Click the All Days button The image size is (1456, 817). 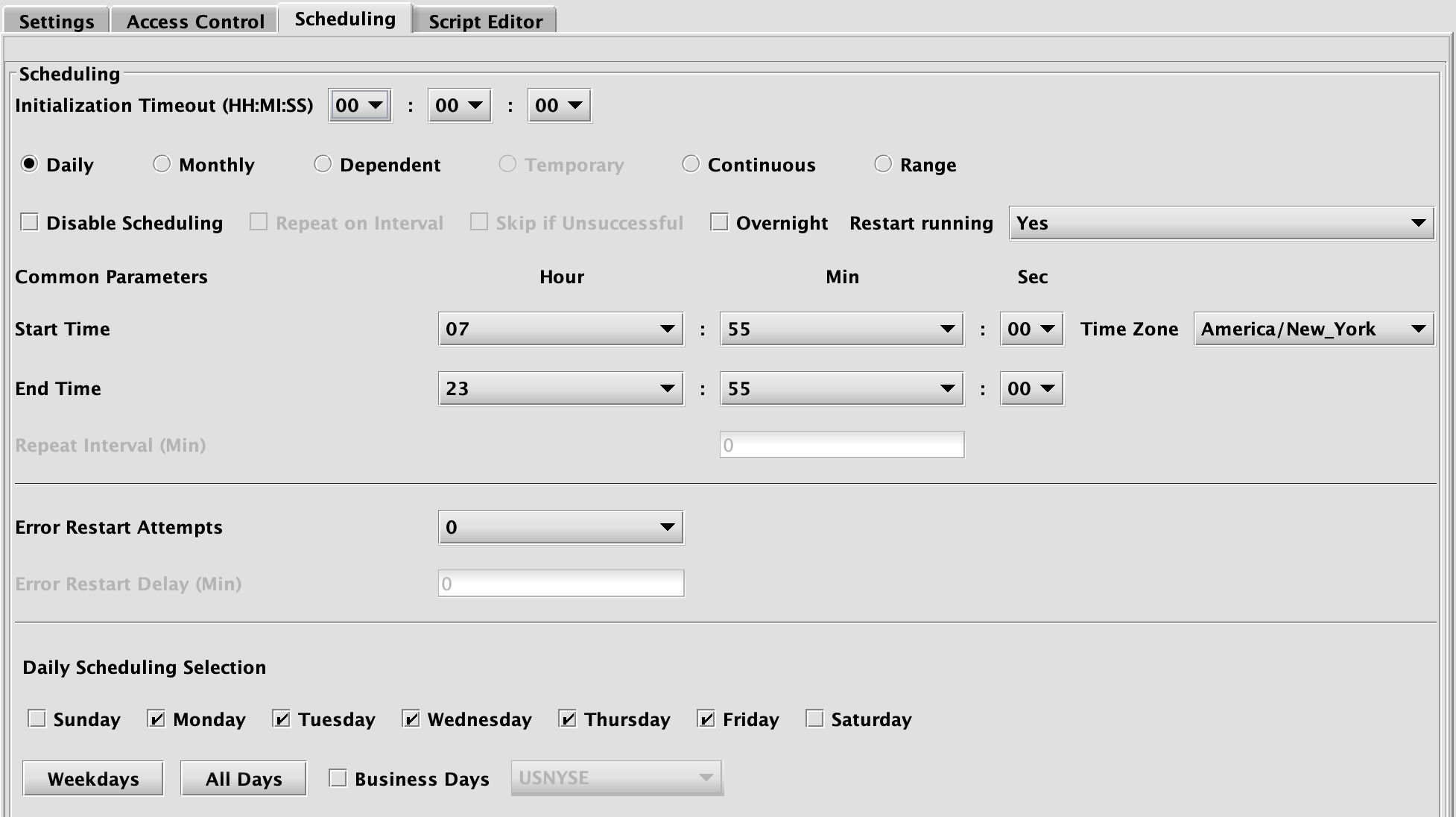(x=244, y=778)
